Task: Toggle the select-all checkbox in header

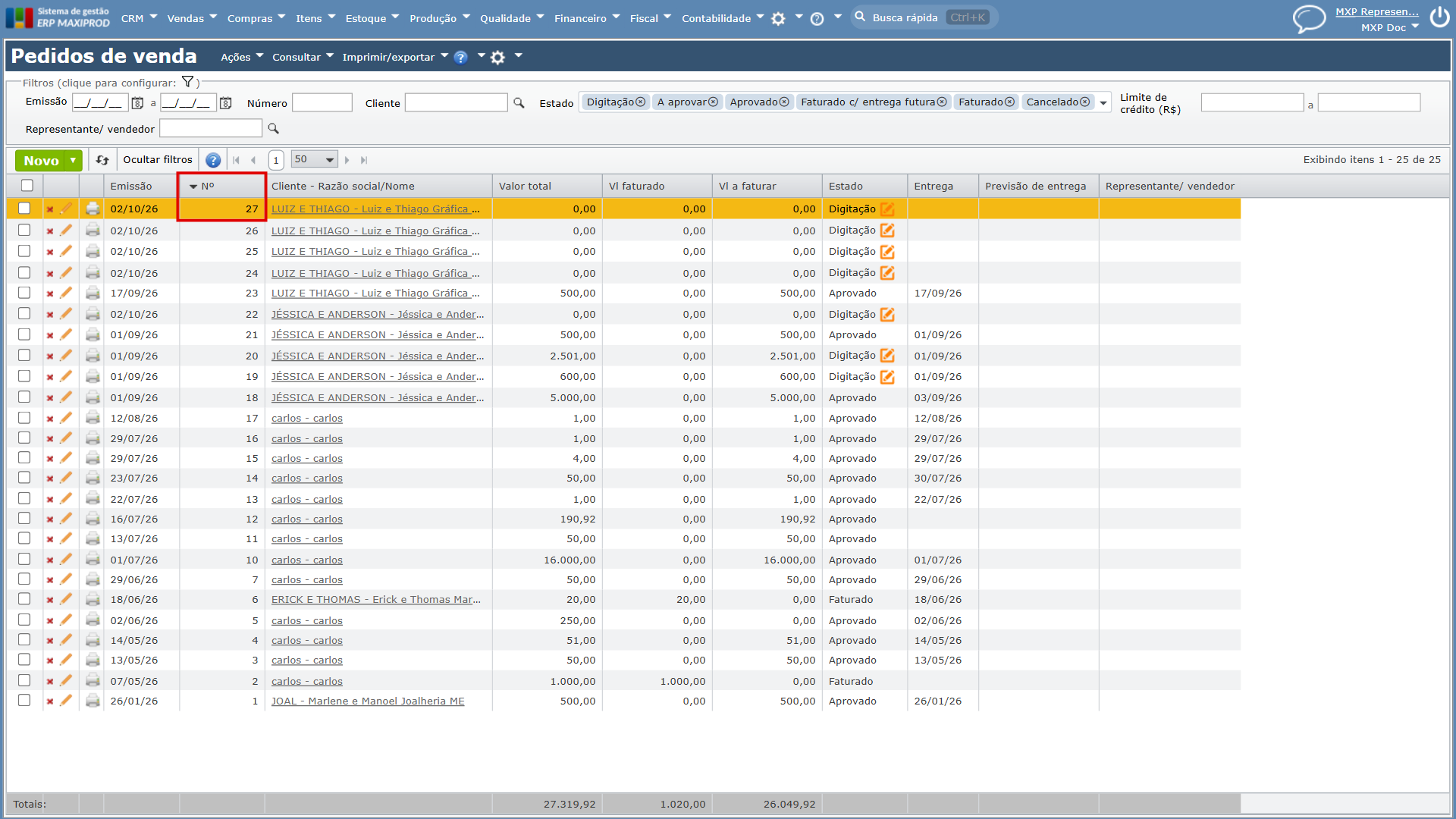Action: point(27,186)
